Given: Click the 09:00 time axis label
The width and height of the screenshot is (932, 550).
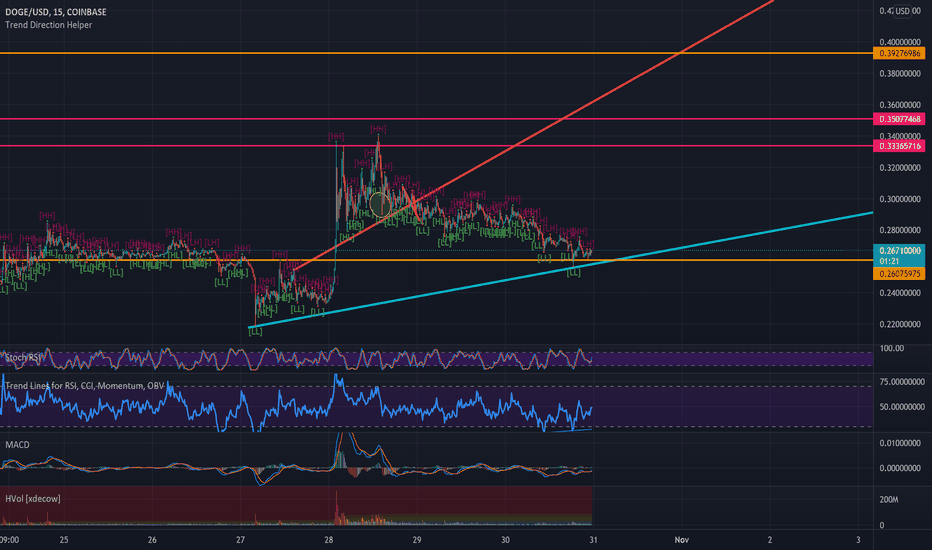Looking at the screenshot, I should [10, 540].
